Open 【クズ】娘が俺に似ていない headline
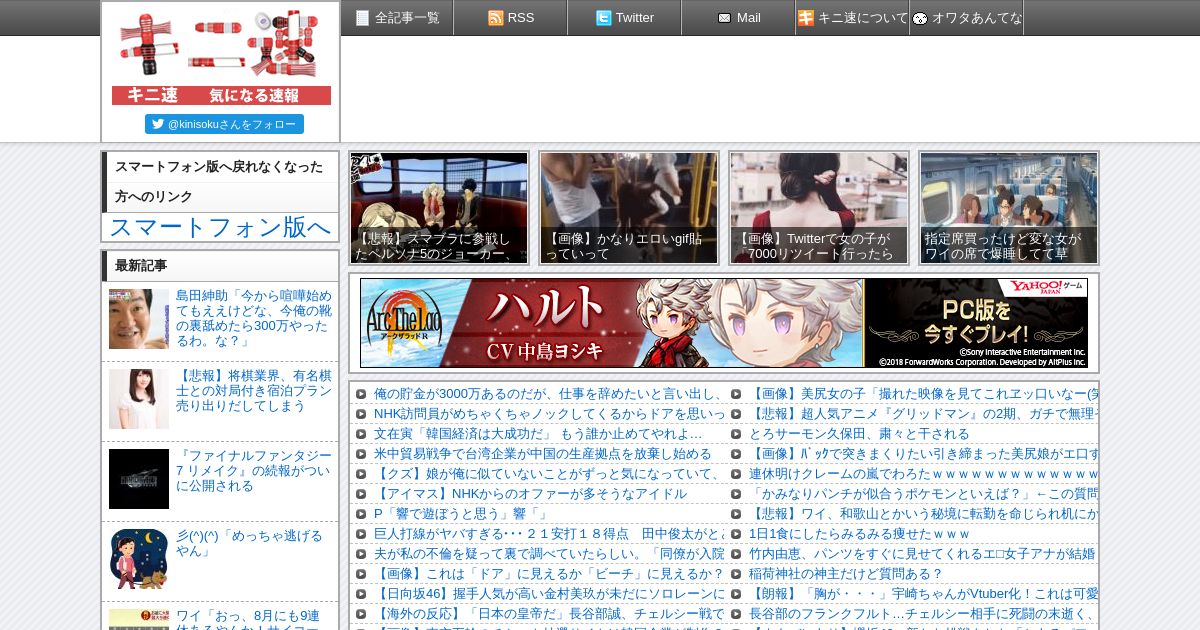 [x=549, y=474]
